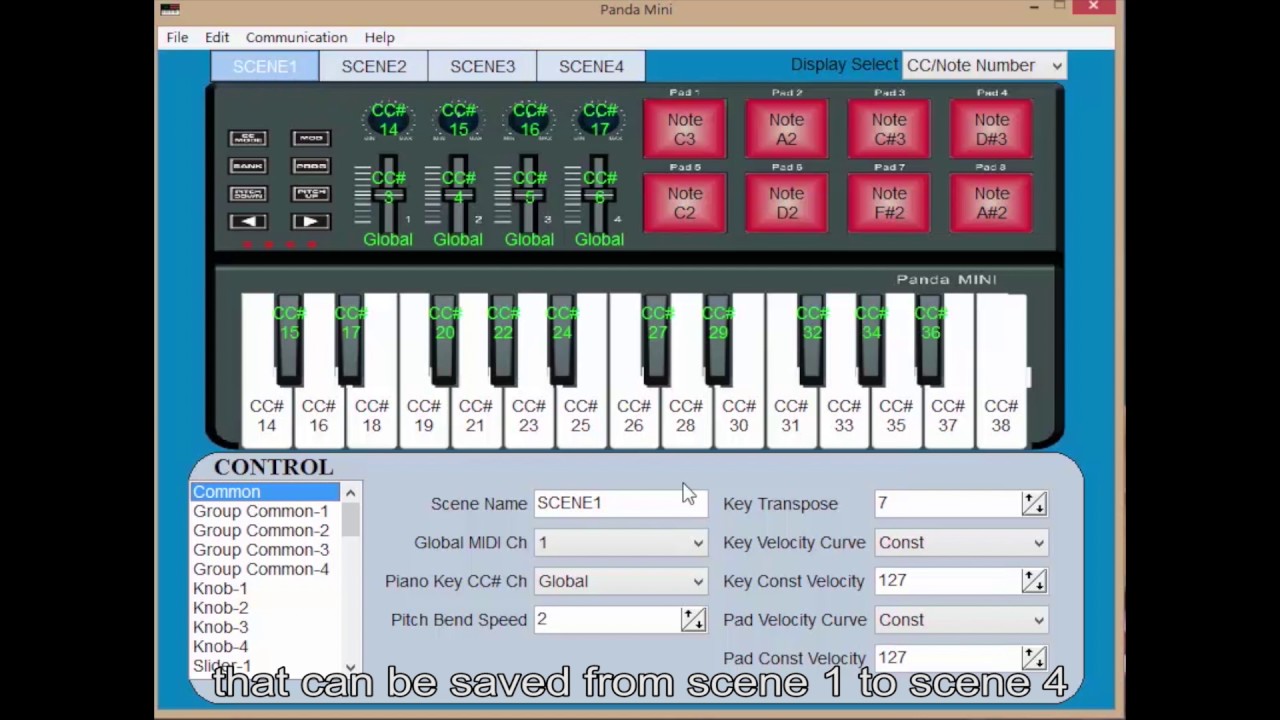Open the Piano Key CC# Ch dropdown
Image resolution: width=1280 pixels, height=720 pixels.
pos(621,581)
